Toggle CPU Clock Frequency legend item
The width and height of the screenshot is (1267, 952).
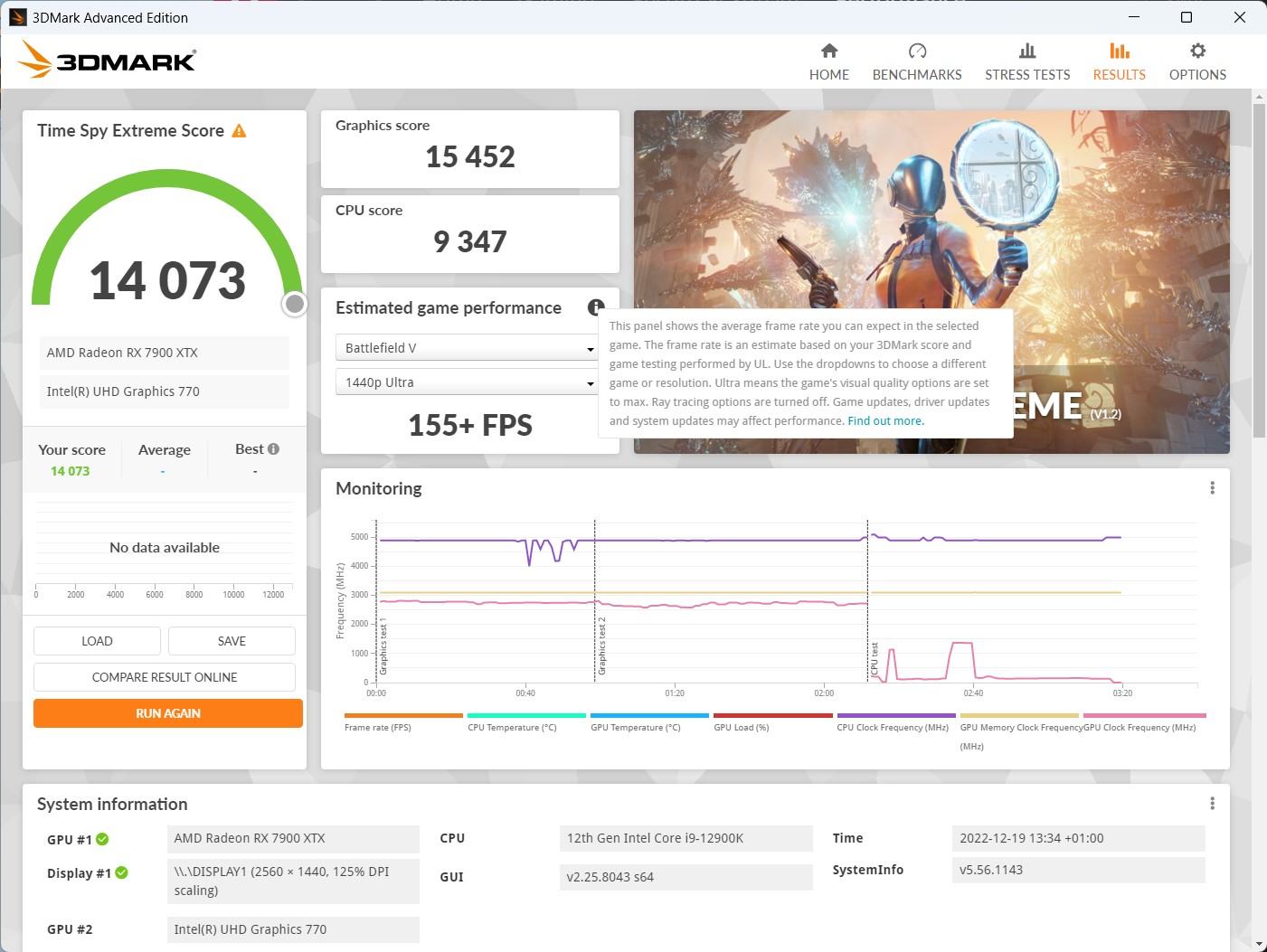[895, 721]
